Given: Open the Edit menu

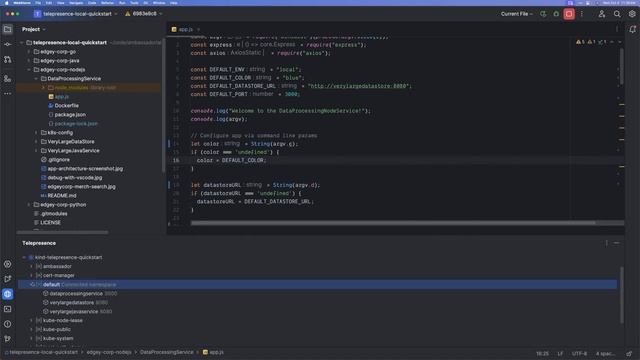Looking at the screenshot, I should (x=49, y=3).
